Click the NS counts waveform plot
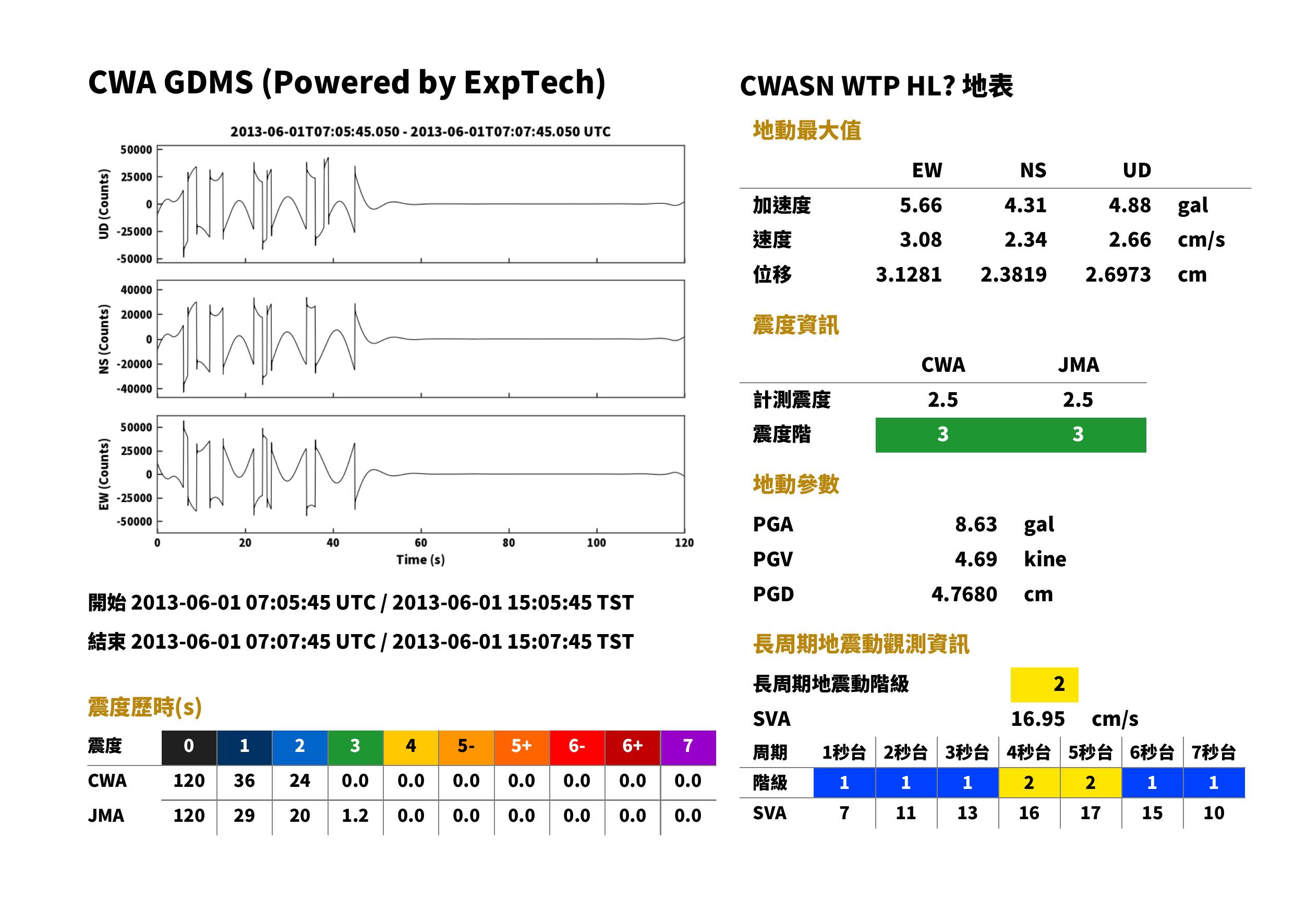1294x924 pixels. (420, 338)
